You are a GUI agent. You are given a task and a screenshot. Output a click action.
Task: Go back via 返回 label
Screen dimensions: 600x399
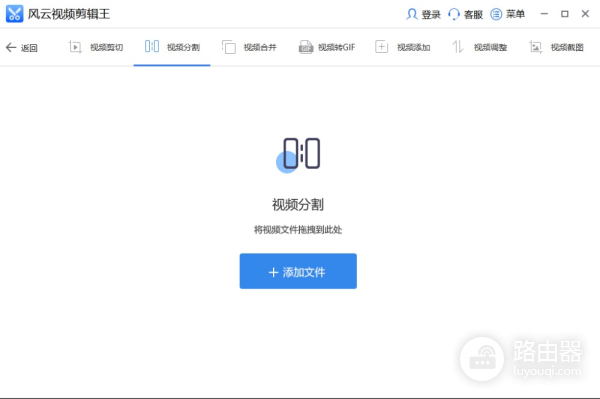tap(29, 48)
